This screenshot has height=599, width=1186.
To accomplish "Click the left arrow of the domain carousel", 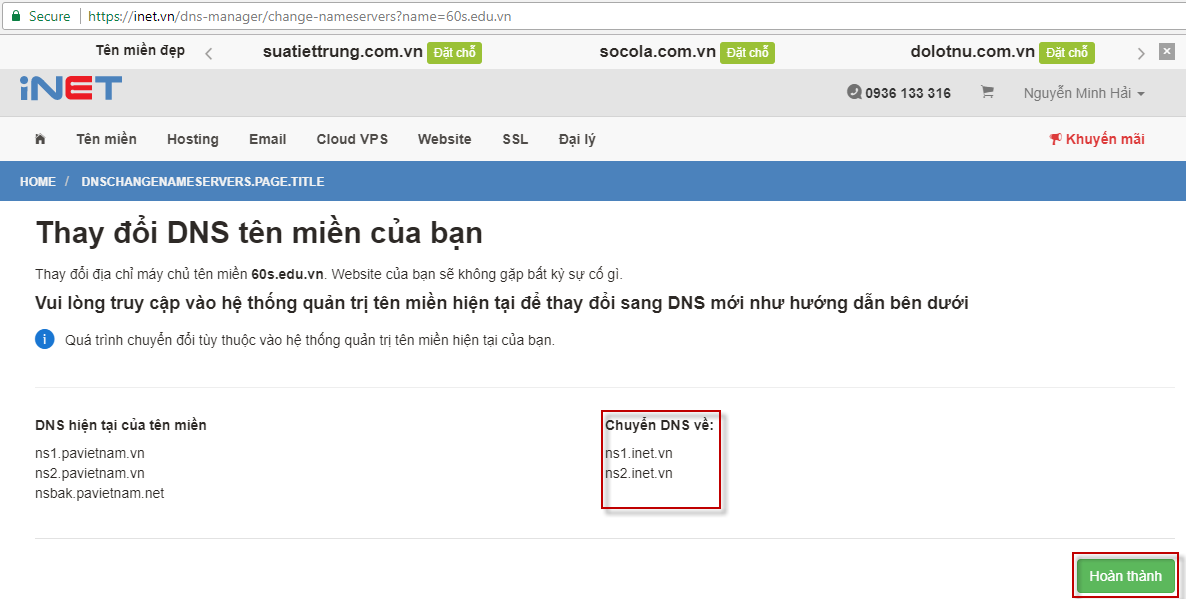I will tap(207, 50).
